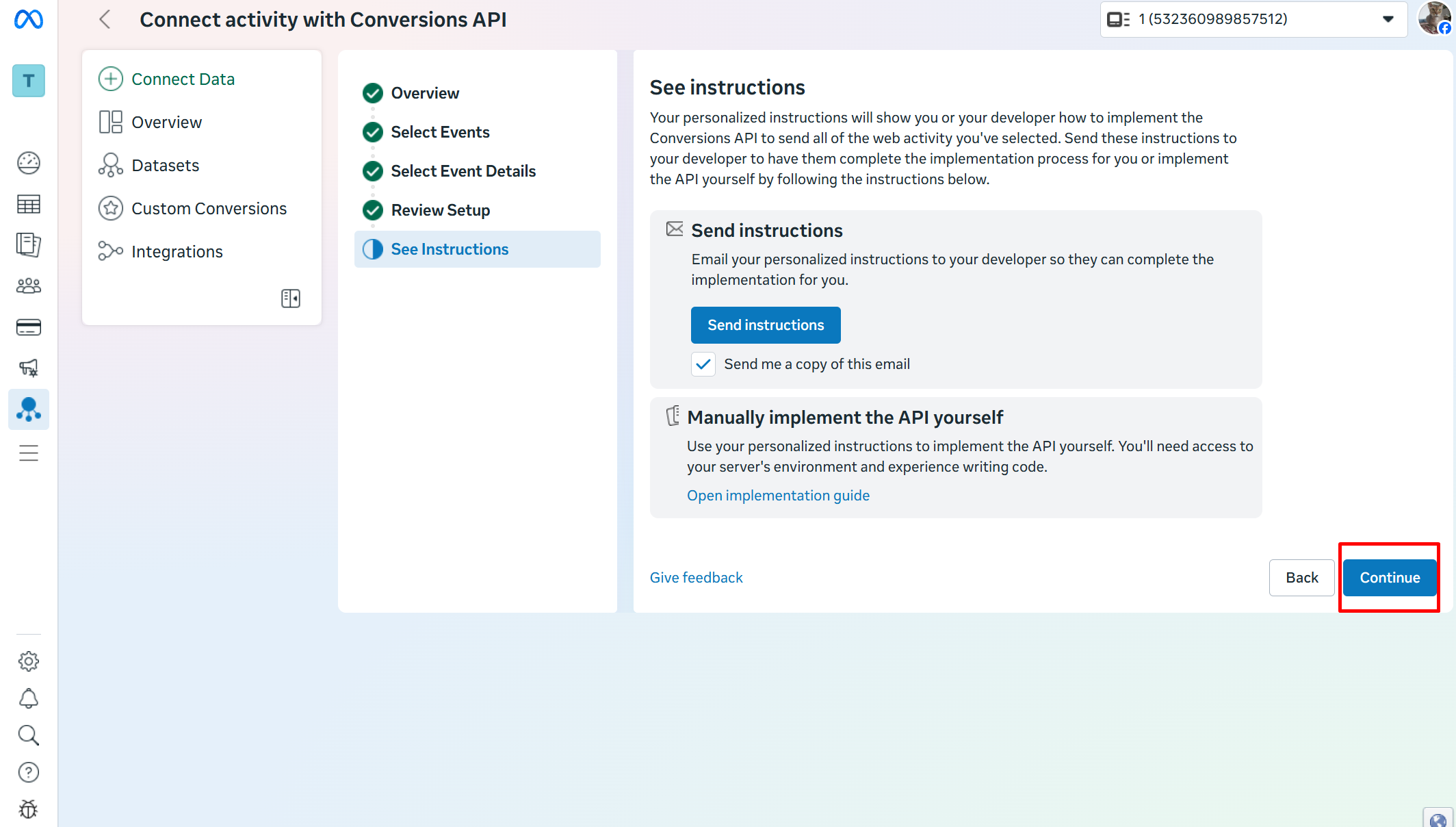
Task: Open the help question mark icon
Action: (29, 772)
